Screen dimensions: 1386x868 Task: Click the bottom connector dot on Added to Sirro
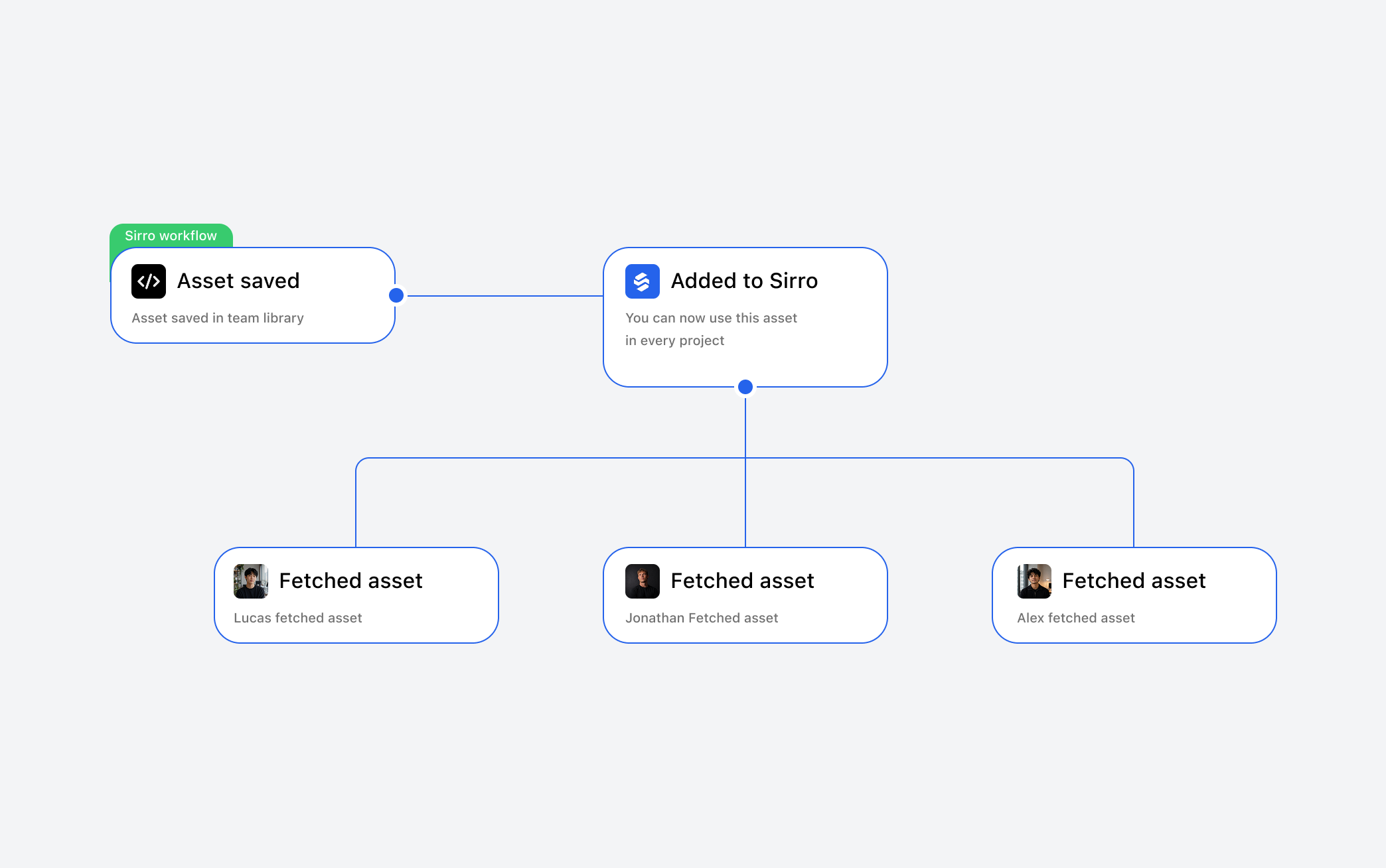pyautogui.click(x=745, y=387)
